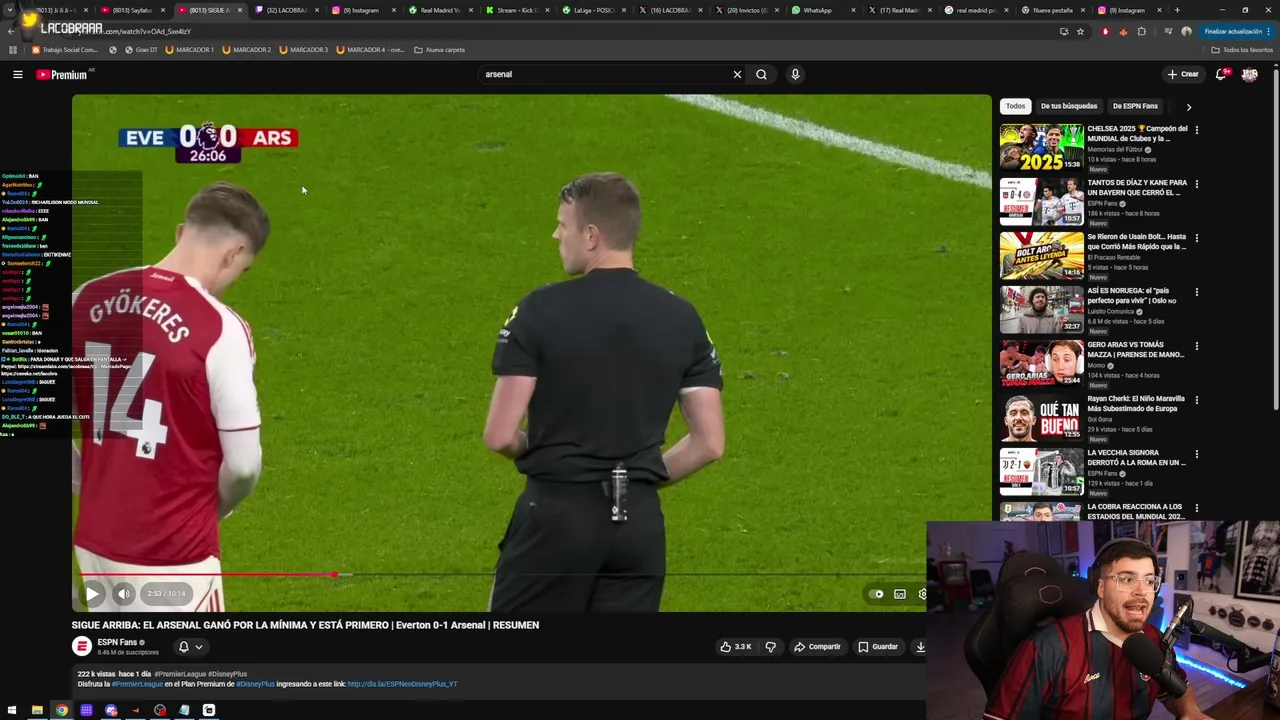Open the account avatar menu

1249,74
